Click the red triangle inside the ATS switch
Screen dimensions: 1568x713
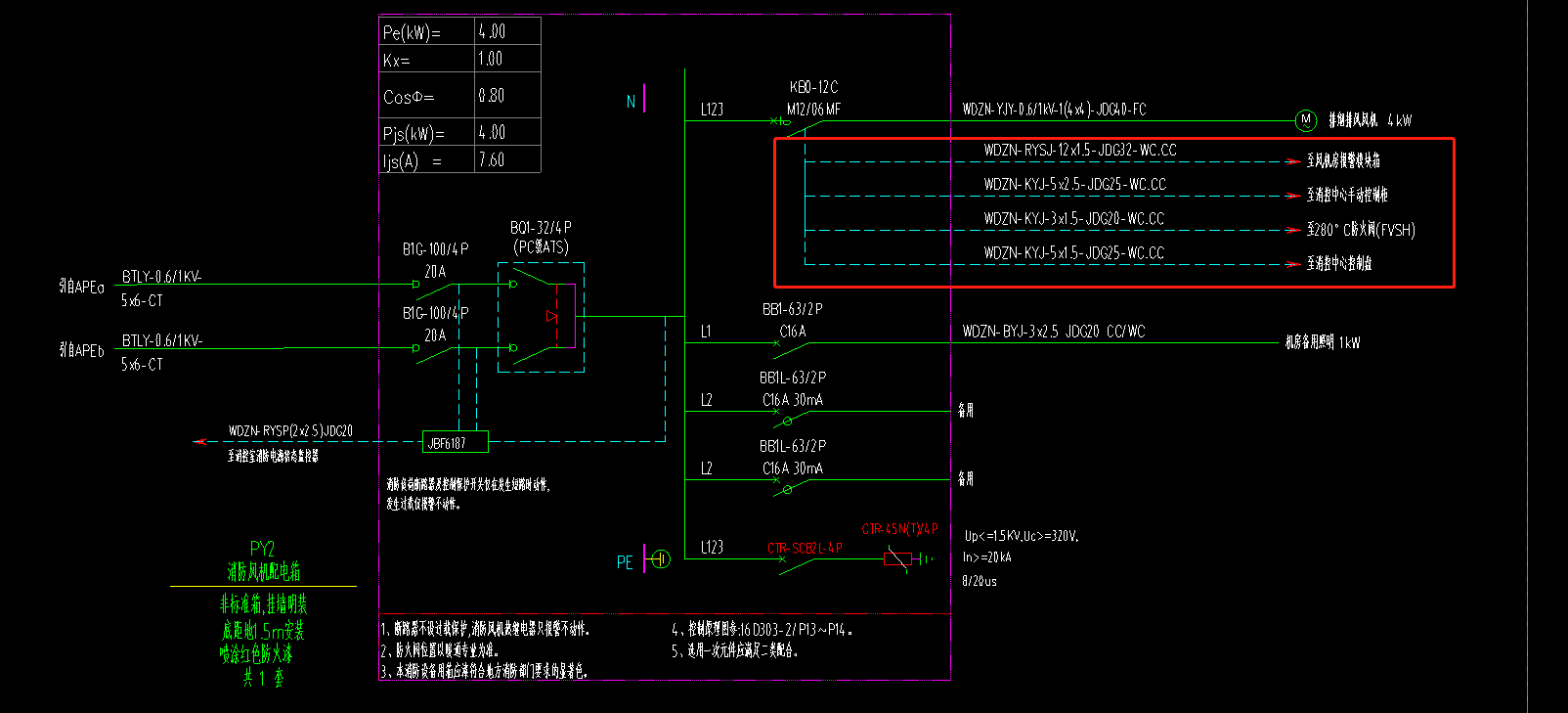(551, 317)
